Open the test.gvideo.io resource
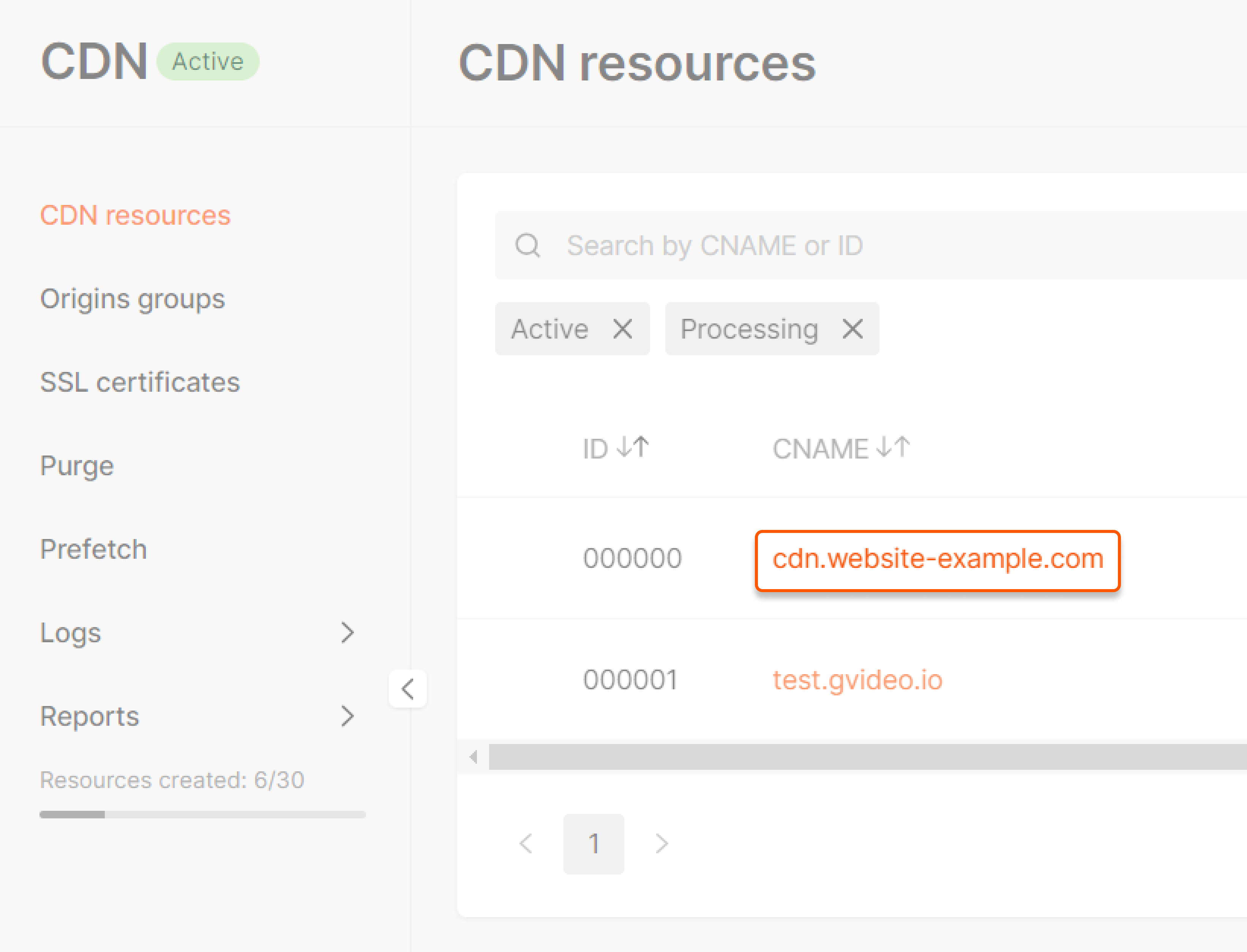 coord(857,679)
